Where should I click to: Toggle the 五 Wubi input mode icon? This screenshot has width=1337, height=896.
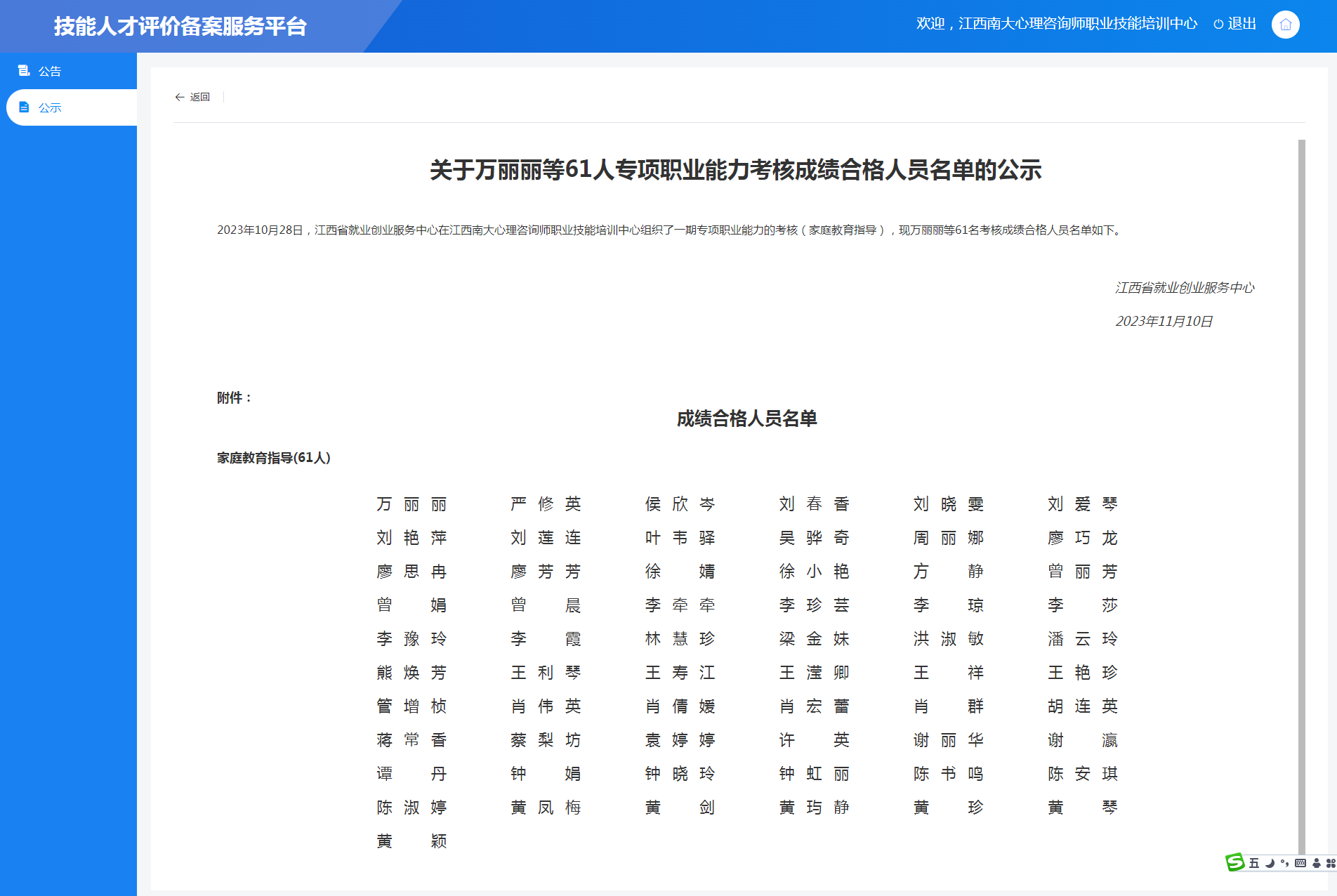coord(1253,863)
